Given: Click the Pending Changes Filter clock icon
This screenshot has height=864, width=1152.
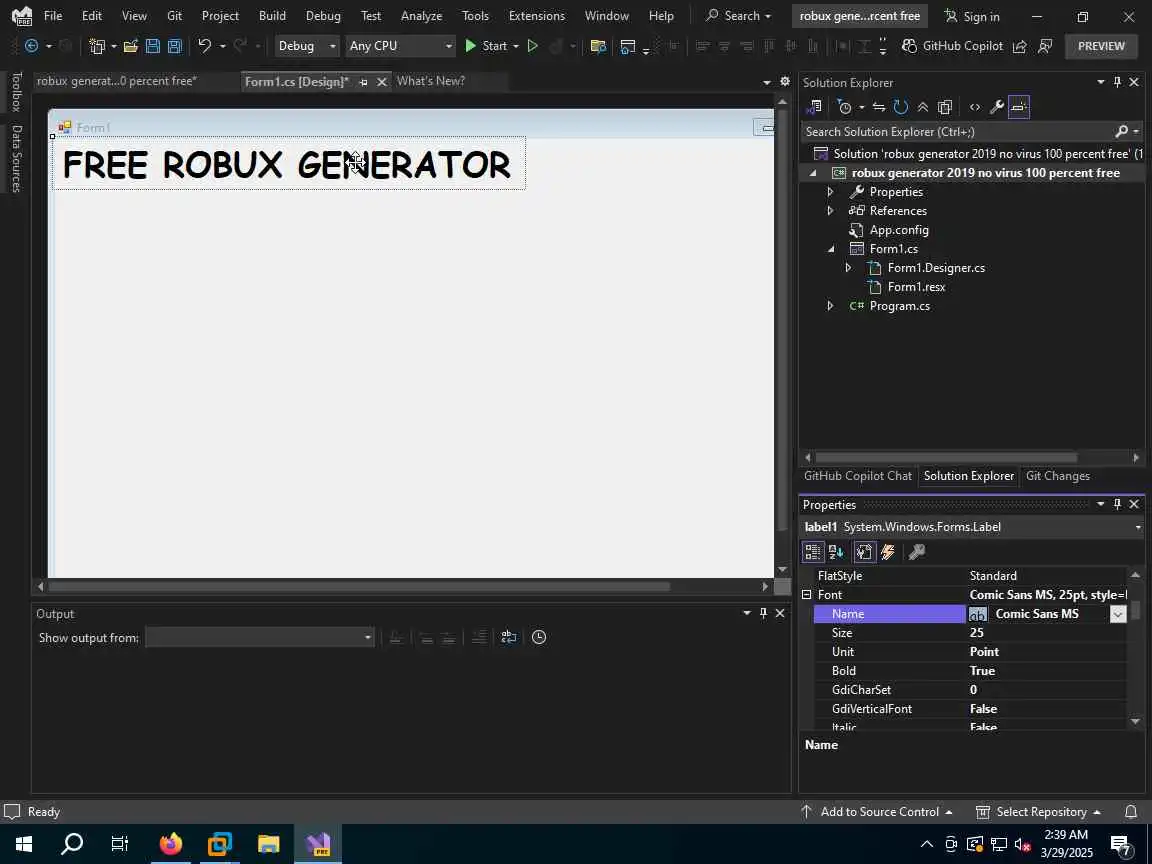Looking at the screenshot, I should coord(845,107).
